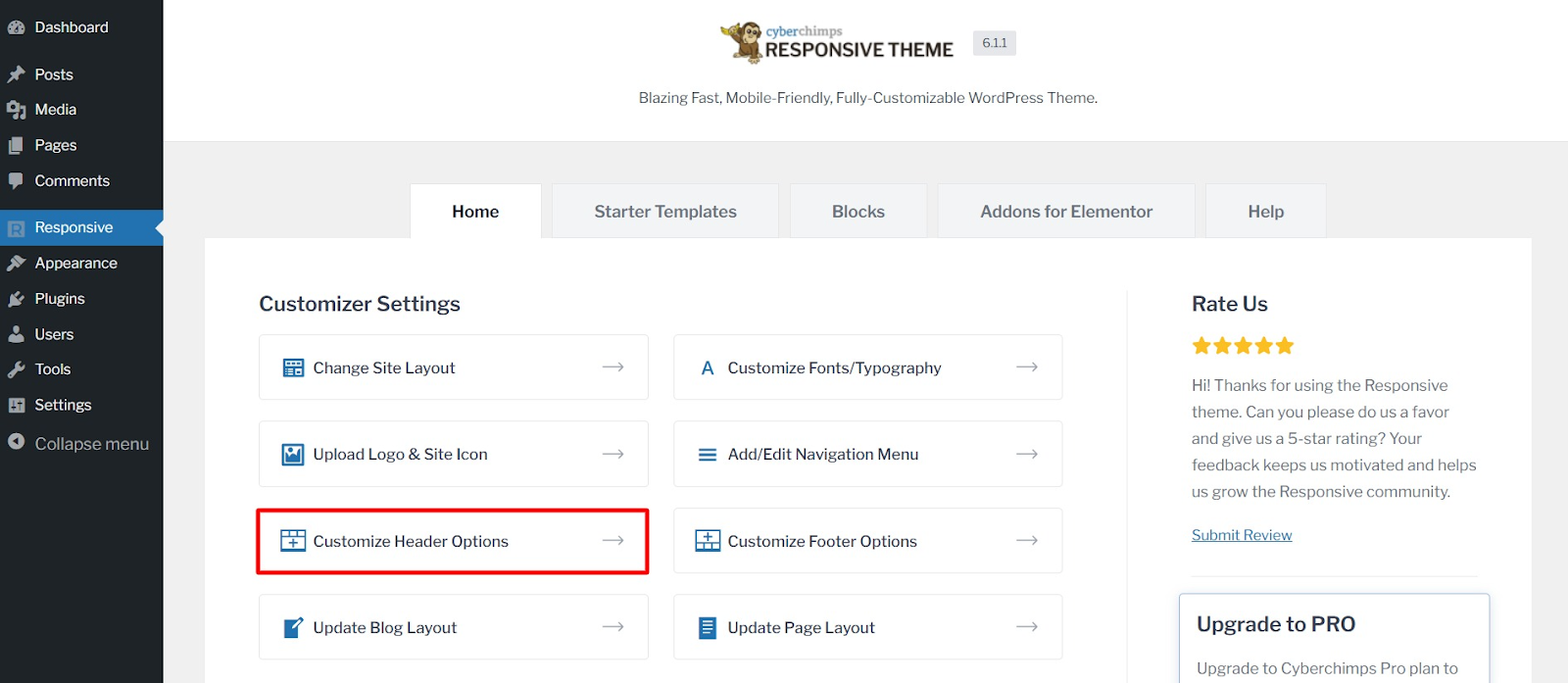
Task: Open Update Page Layout text
Action: pyautogui.click(x=801, y=628)
